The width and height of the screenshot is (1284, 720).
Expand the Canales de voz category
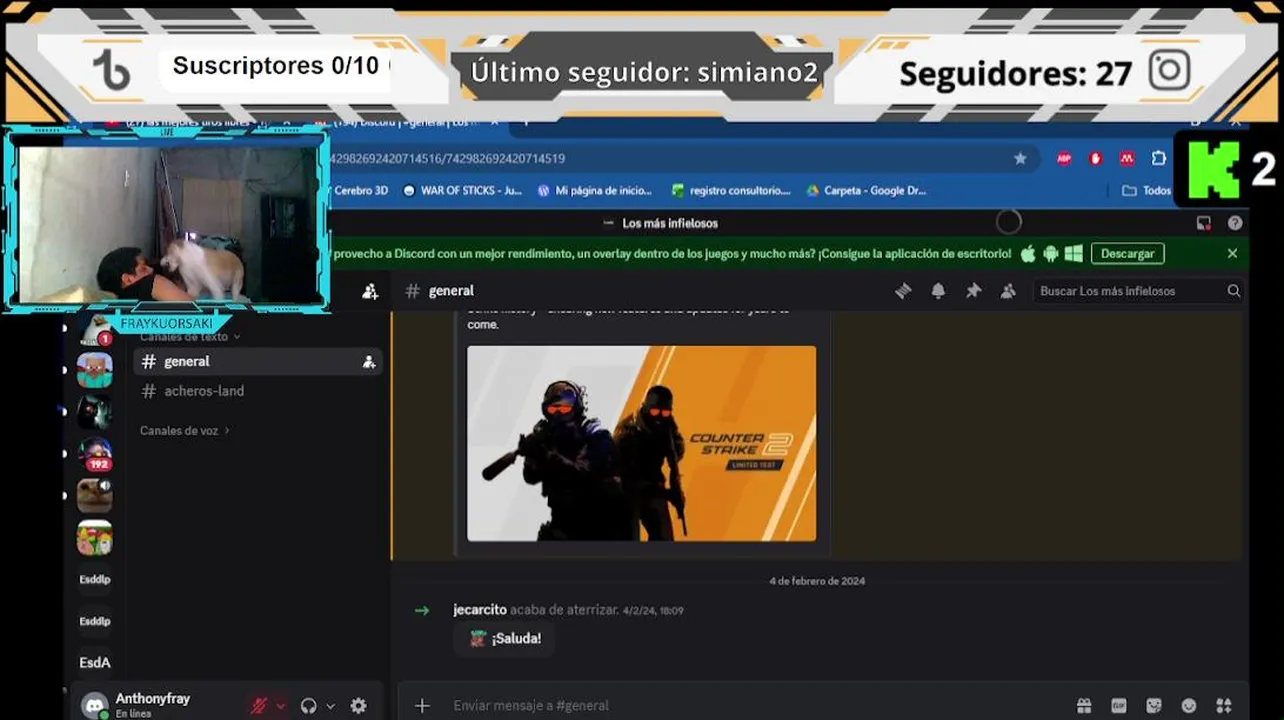185,431
